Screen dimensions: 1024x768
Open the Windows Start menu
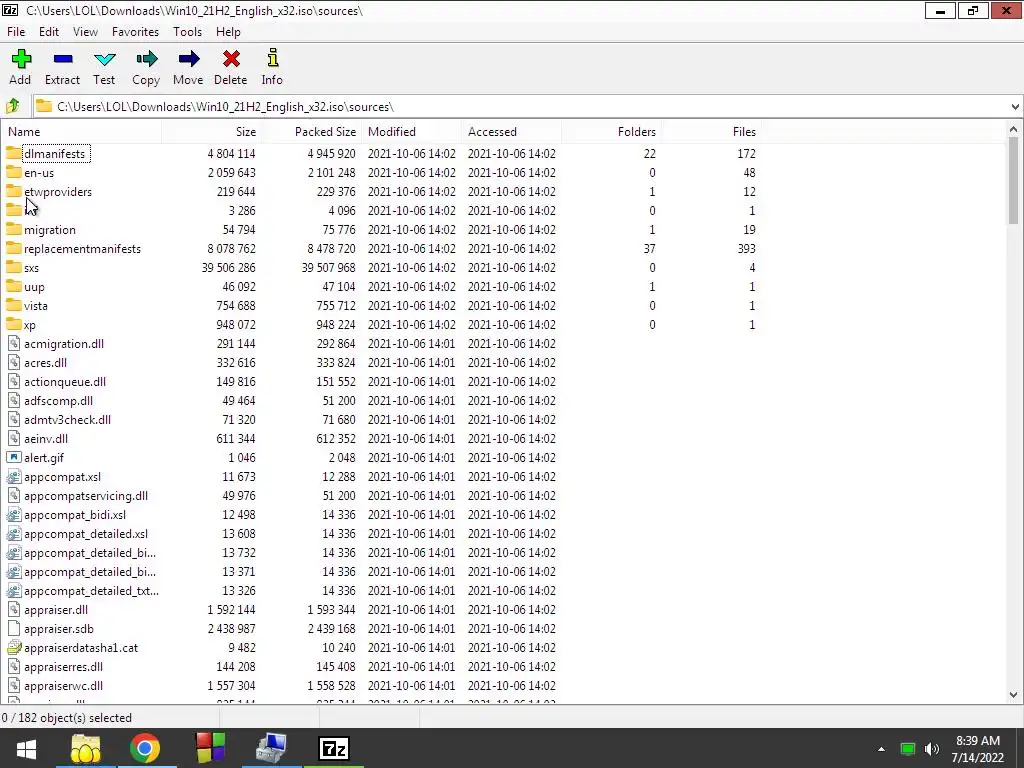26,748
